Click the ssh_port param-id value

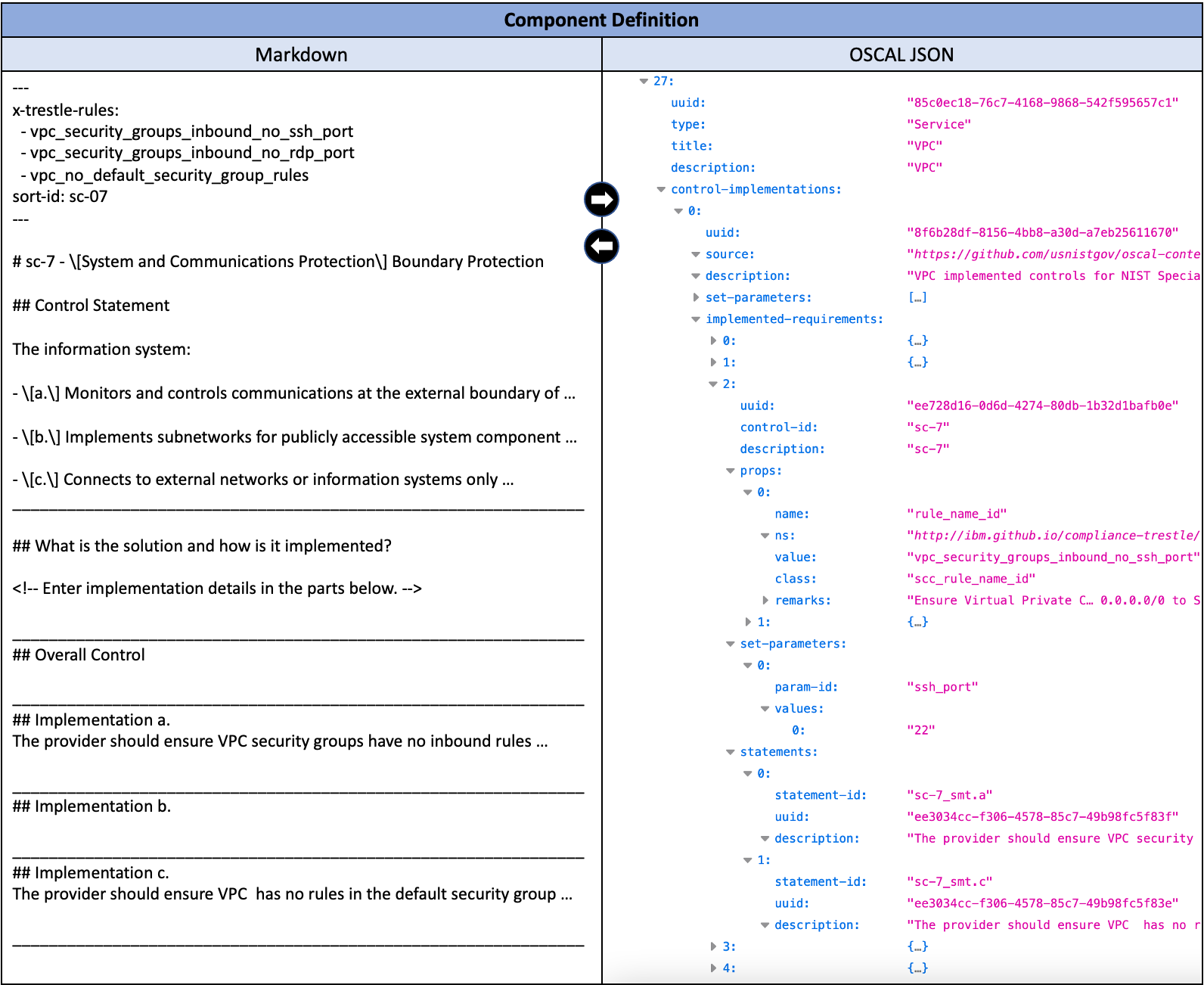click(942, 687)
